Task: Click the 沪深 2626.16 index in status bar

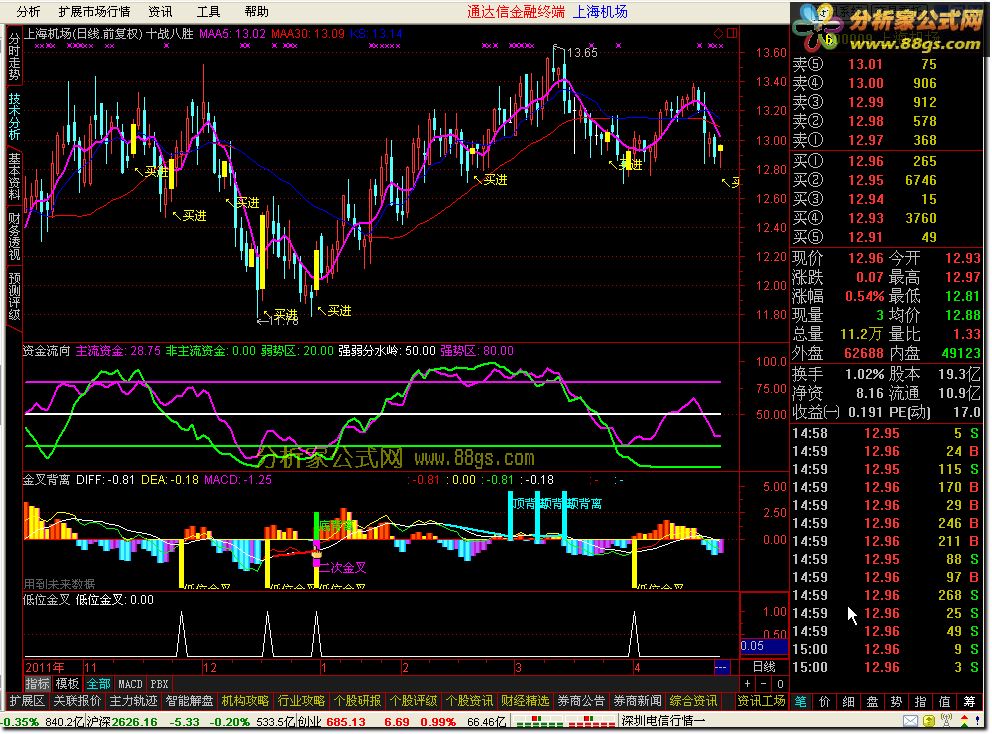Action: click(121, 722)
